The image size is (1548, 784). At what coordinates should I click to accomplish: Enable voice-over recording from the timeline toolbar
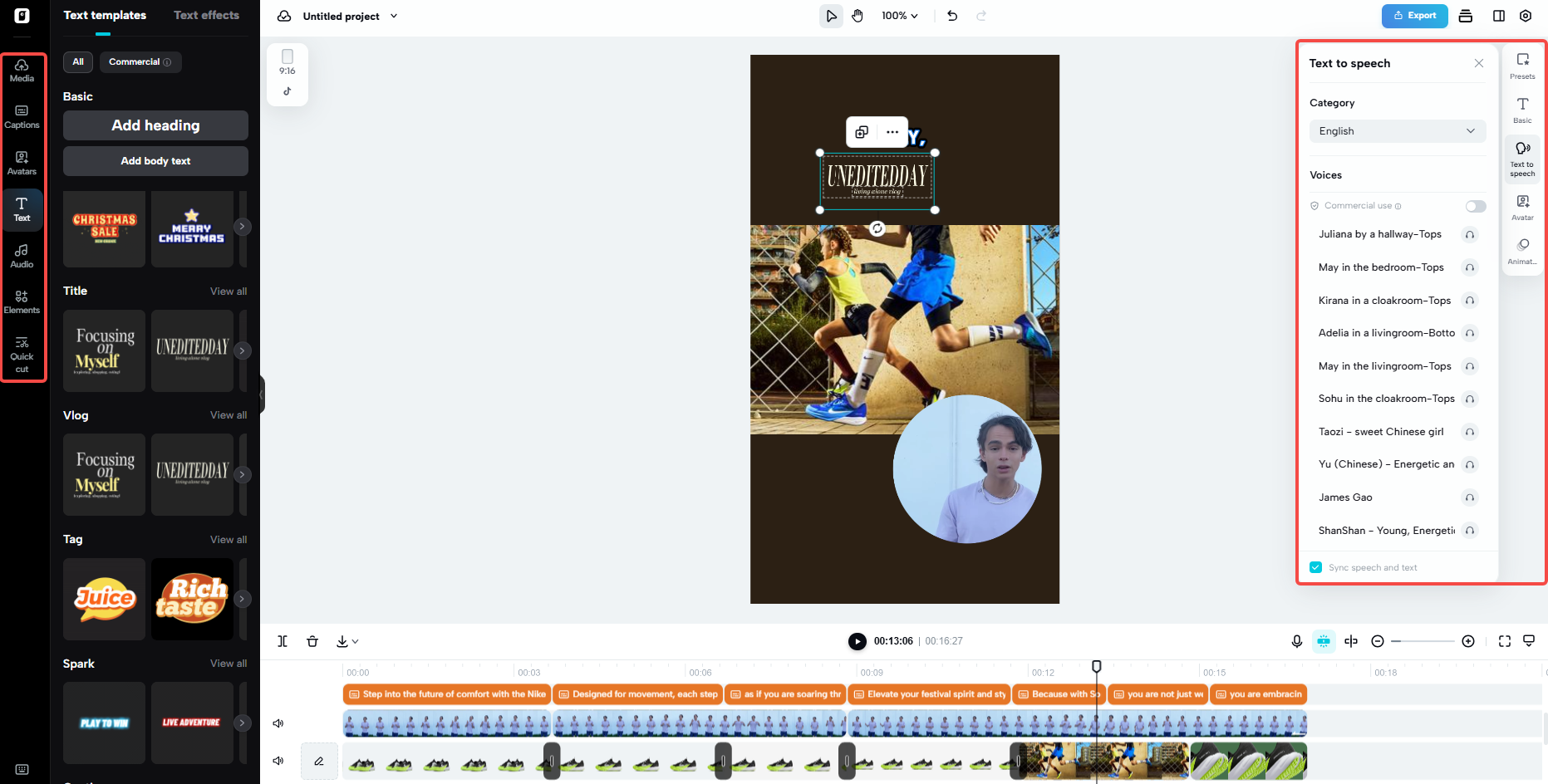[x=1297, y=641]
